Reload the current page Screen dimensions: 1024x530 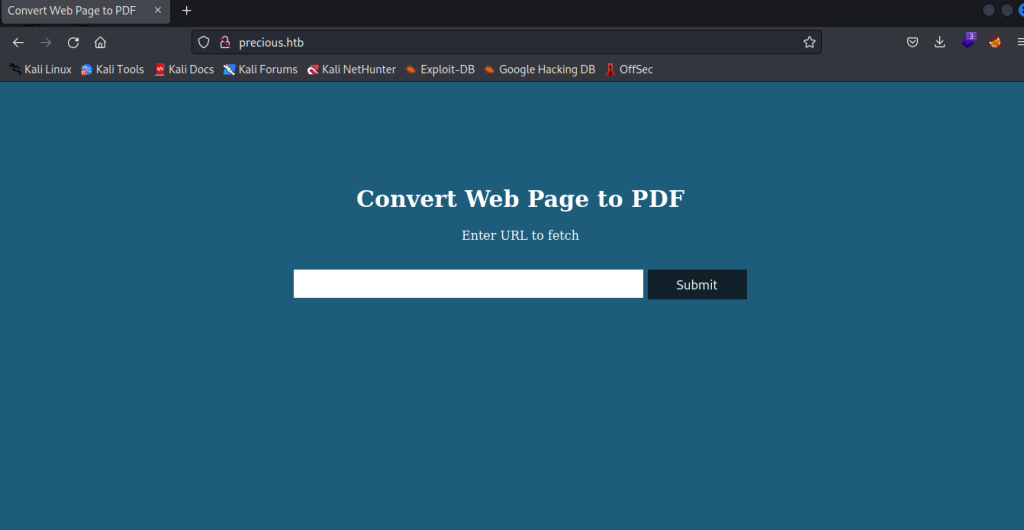(x=73, y=42)
